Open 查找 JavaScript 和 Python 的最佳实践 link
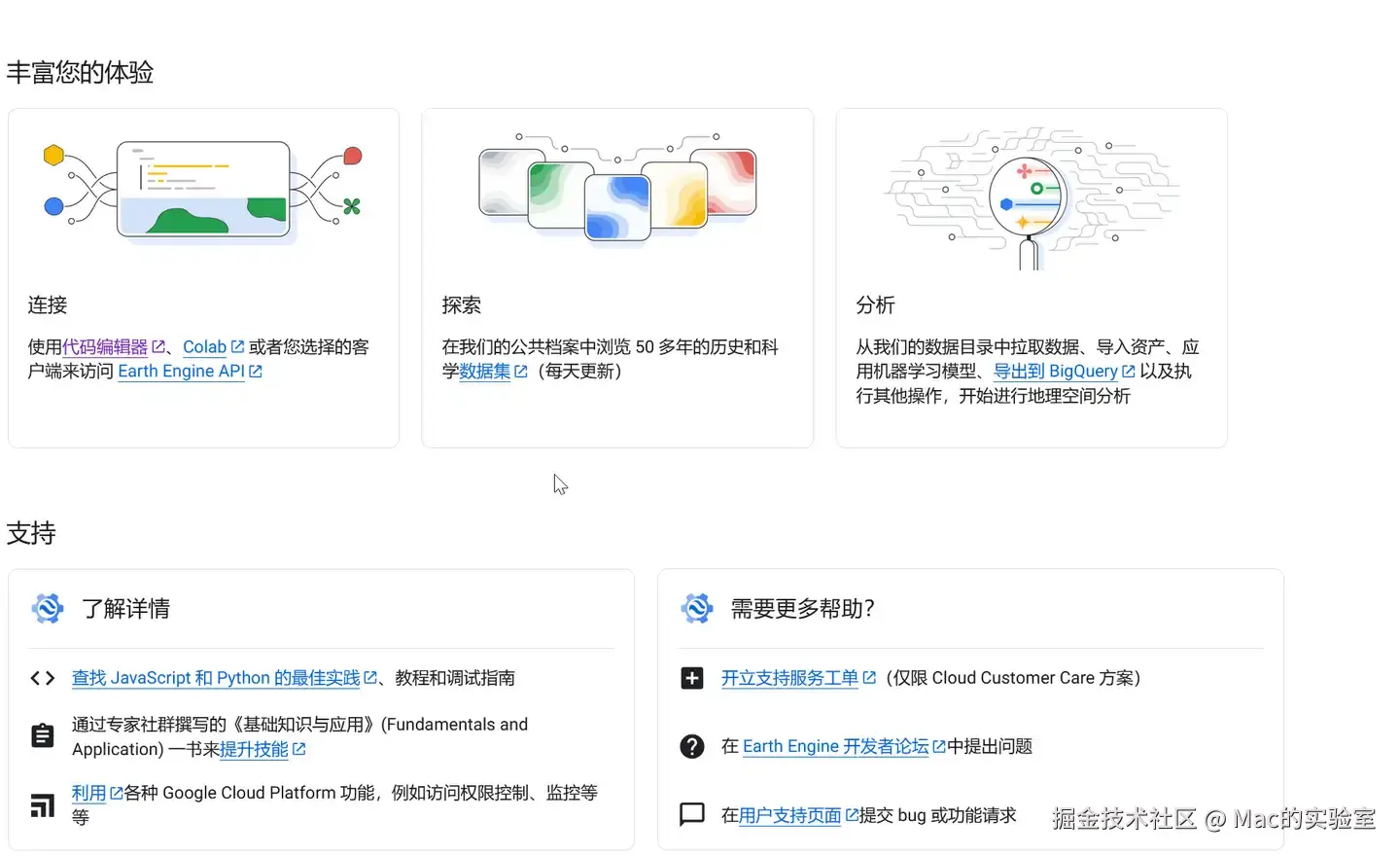 pos(216,678)
